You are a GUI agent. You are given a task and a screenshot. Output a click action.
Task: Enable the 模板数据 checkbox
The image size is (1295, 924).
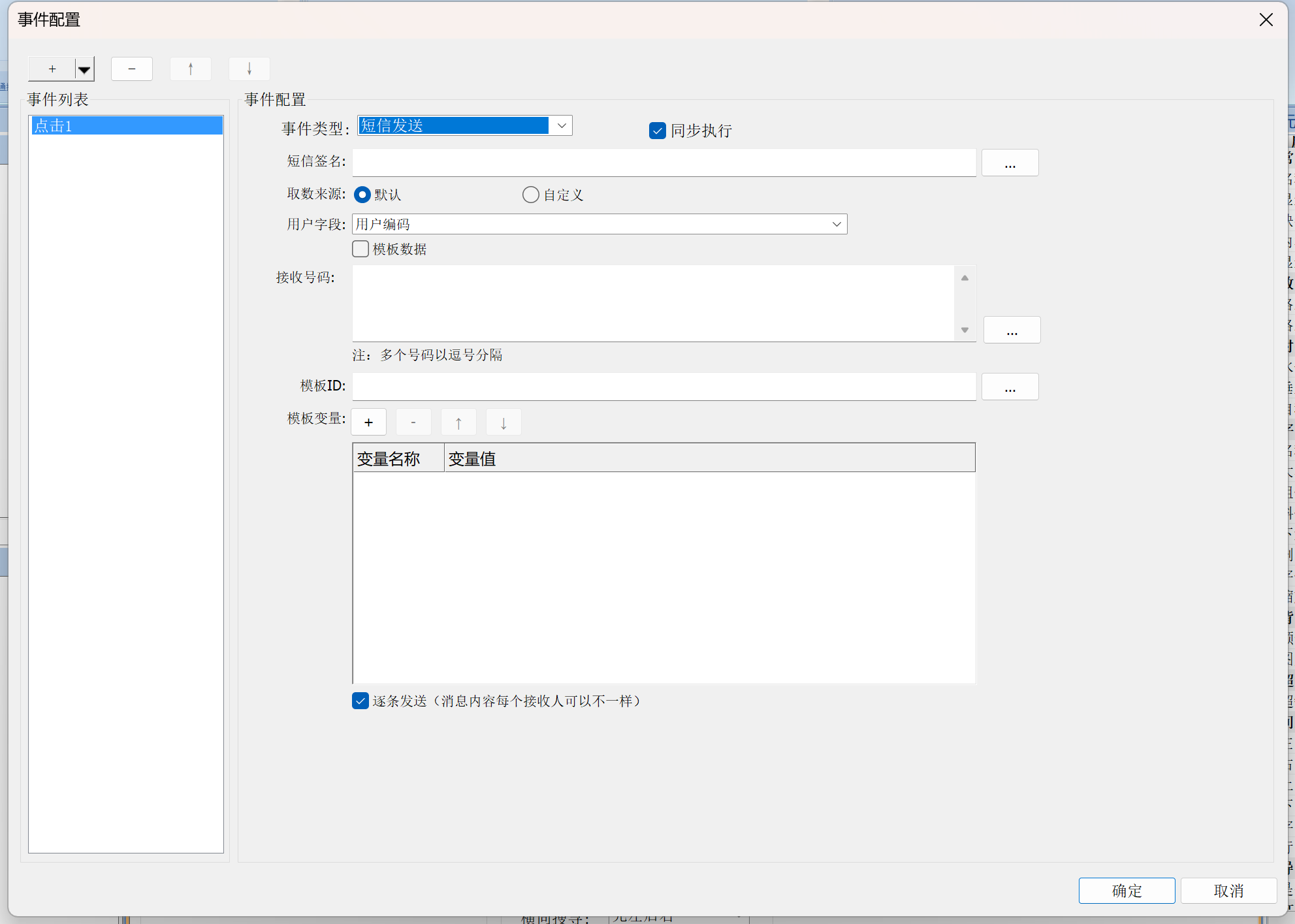tap(360, 249)
